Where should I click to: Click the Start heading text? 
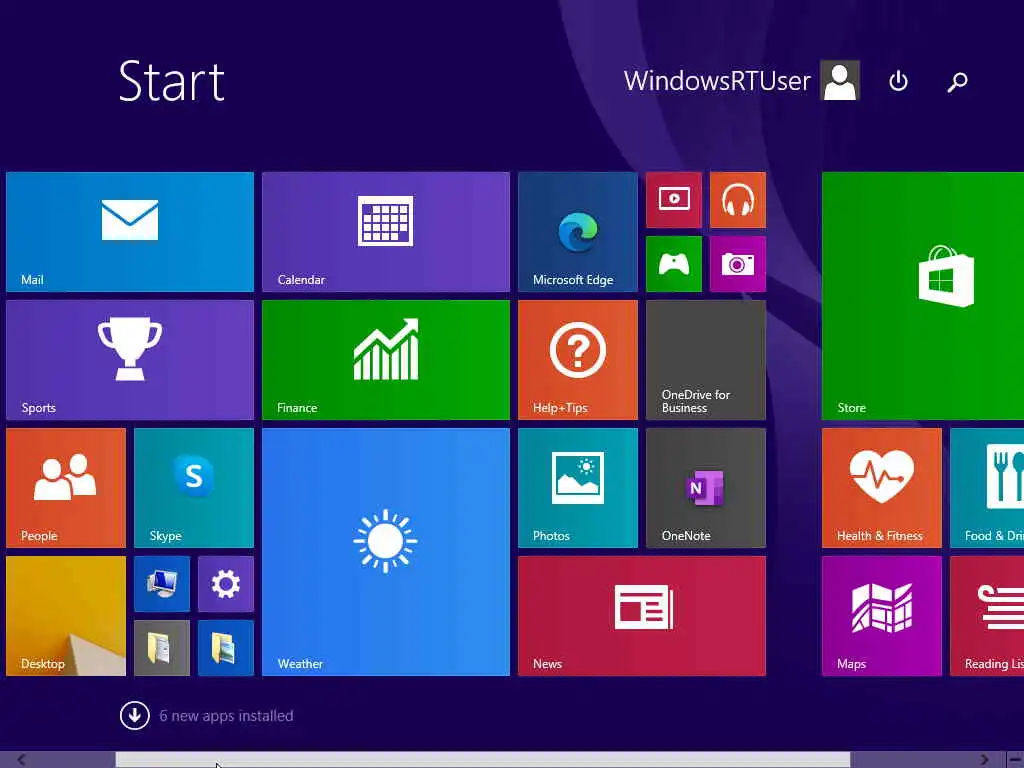click(172, 81)
